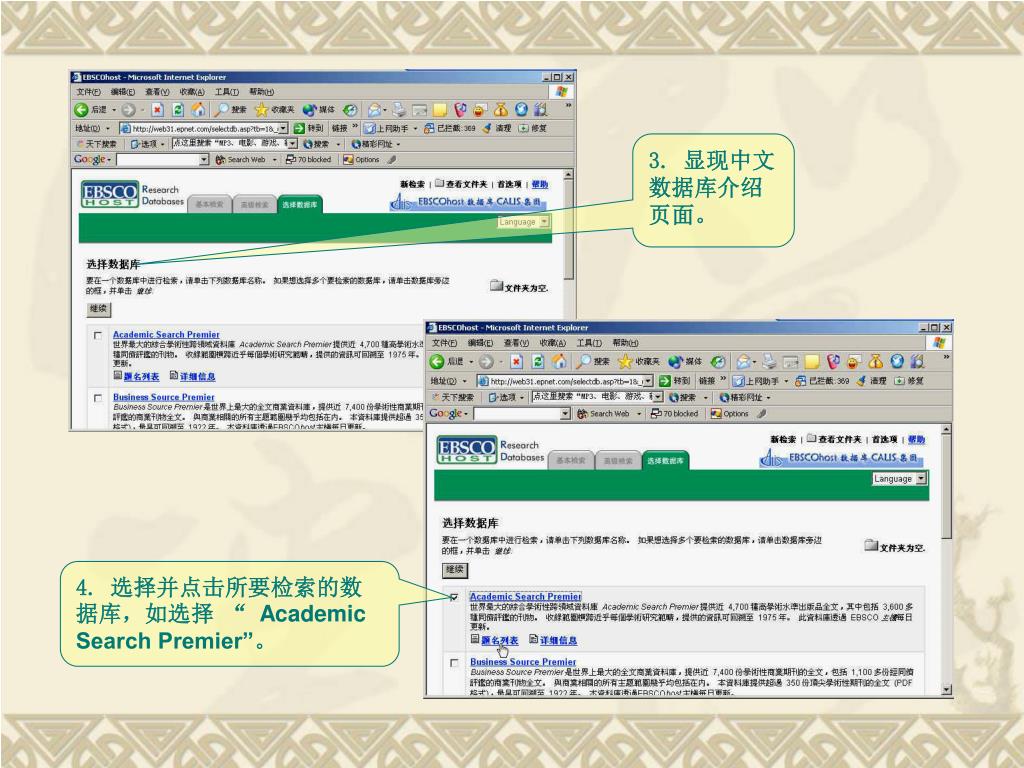The height and width of the screenshot is (768, 1024).
Task: Click 查看文件夹 in the front window's page header
Action: coord(840,440)
